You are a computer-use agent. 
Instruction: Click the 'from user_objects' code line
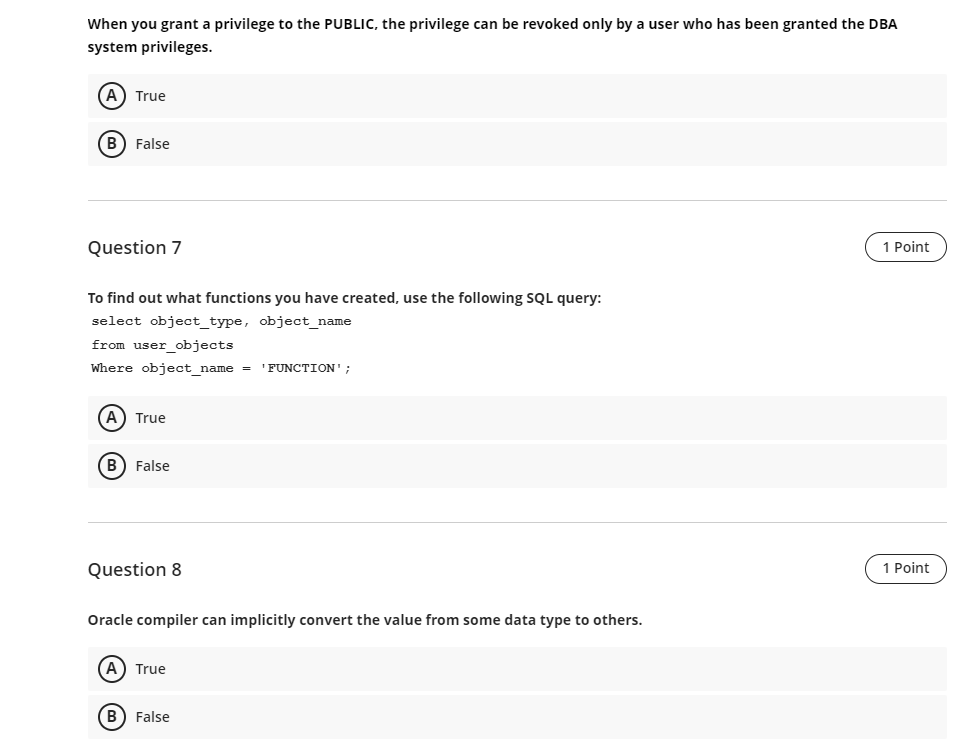coord(162,345)
